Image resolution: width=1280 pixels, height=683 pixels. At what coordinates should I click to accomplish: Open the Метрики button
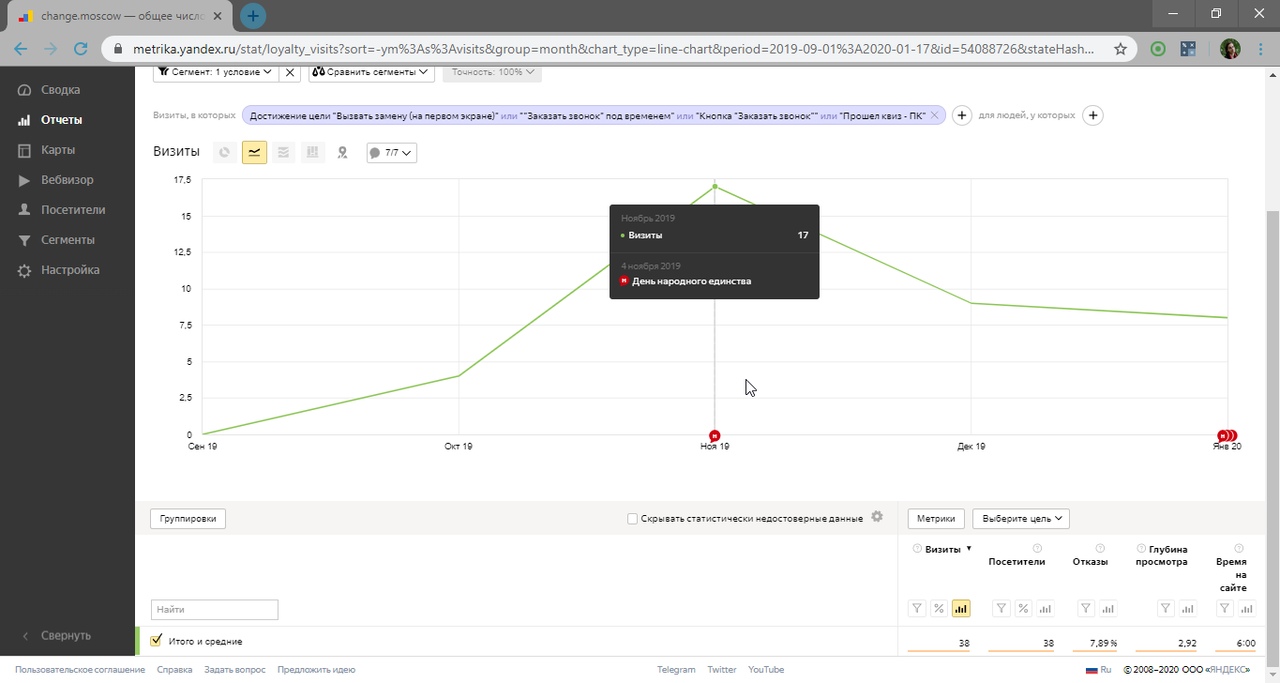coord(936,518)
